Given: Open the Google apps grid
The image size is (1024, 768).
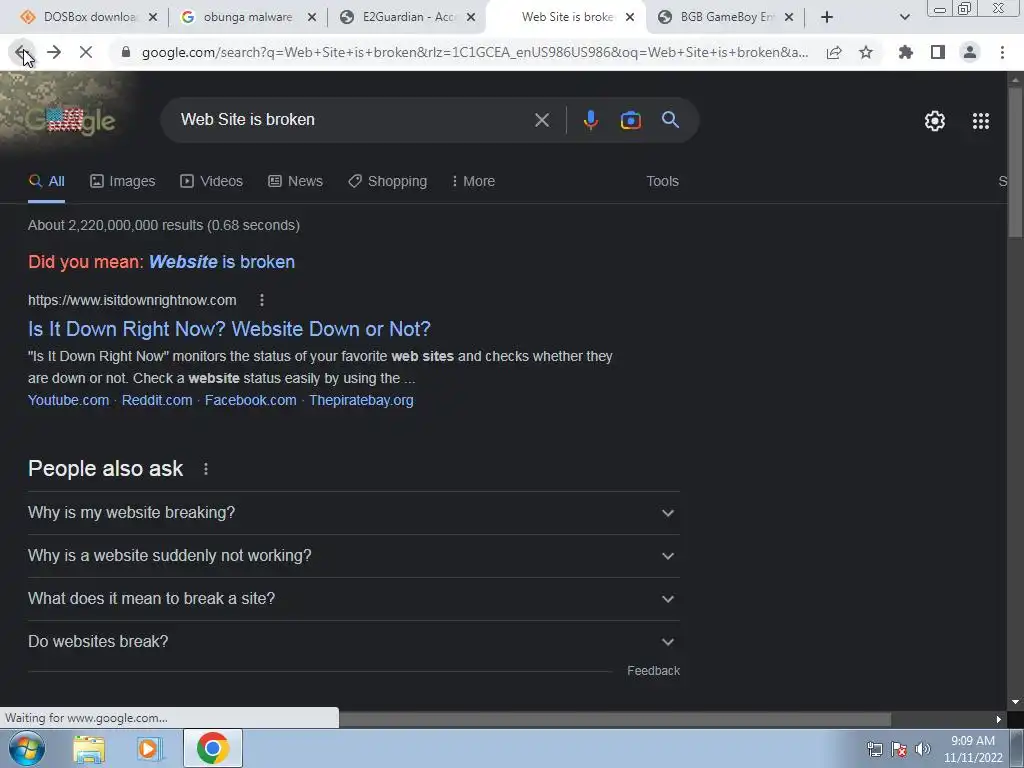Looking at the screenshot, I should tap(981, 121).
